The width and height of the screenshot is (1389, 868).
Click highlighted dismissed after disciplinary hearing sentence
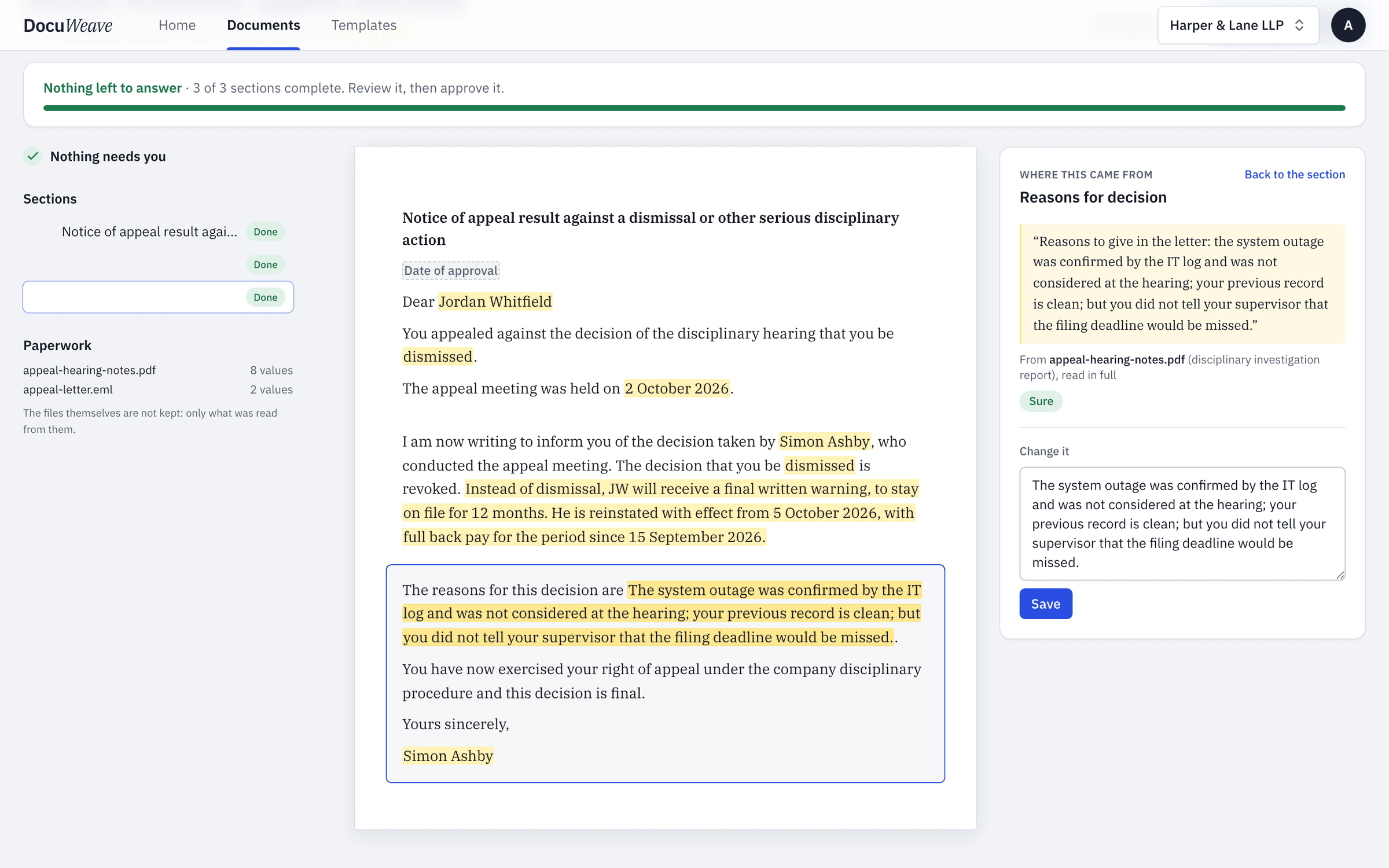[438, 356]
